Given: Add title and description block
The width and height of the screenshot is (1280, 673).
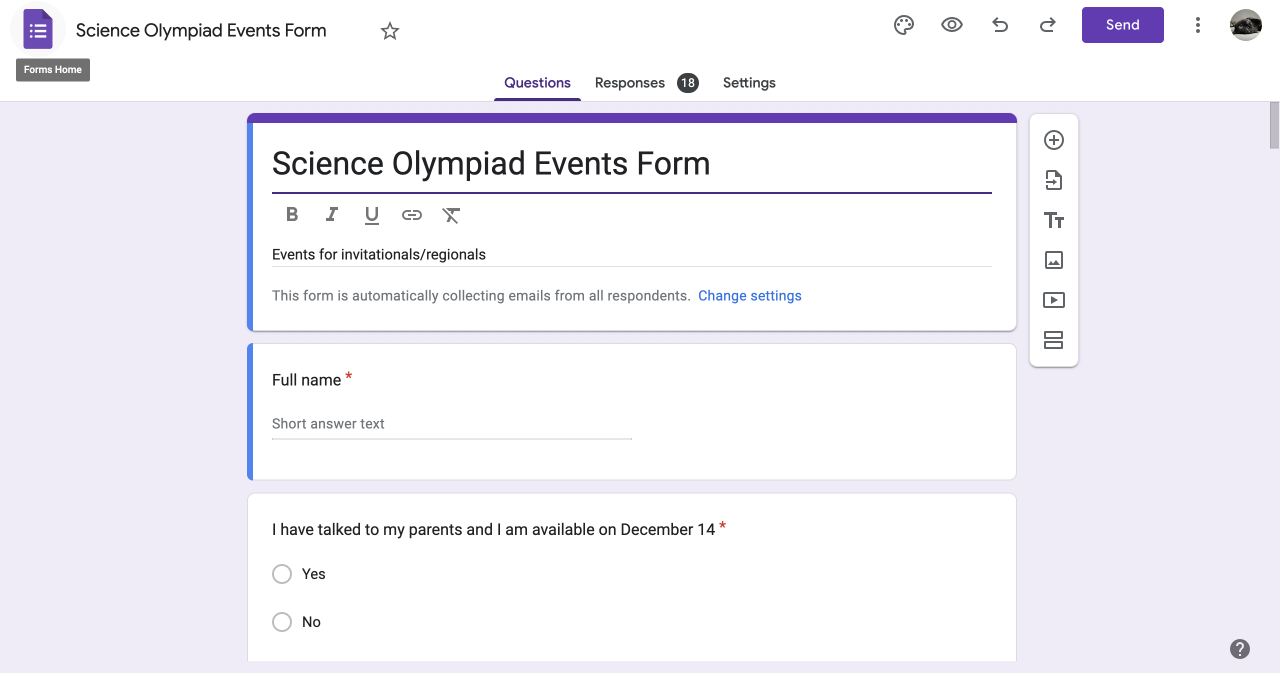Looking at the screenshot, I should click(x=1053, y=220).
